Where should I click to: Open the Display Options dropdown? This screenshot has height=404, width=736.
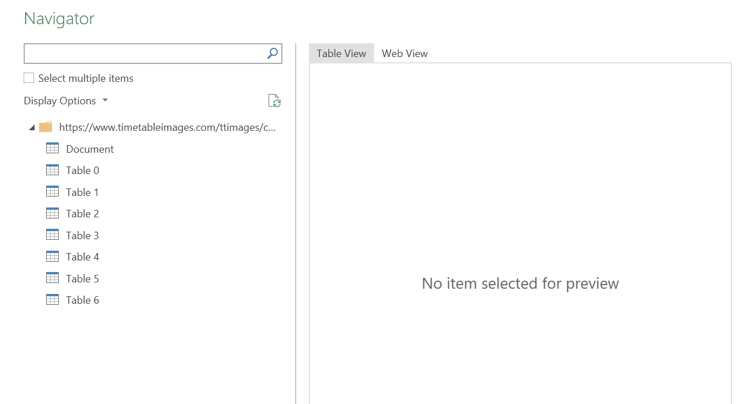click(x=66, y=101)
